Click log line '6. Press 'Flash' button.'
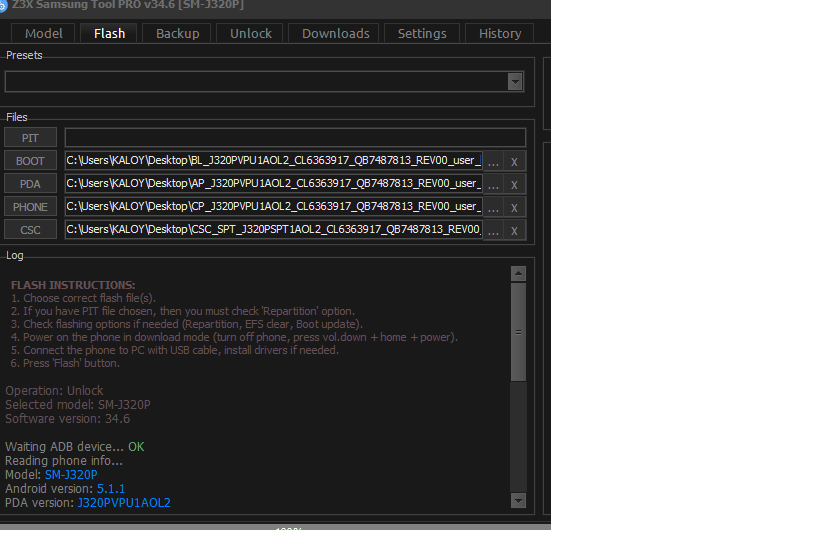819x546 pixels. click(x=65, y=363)
